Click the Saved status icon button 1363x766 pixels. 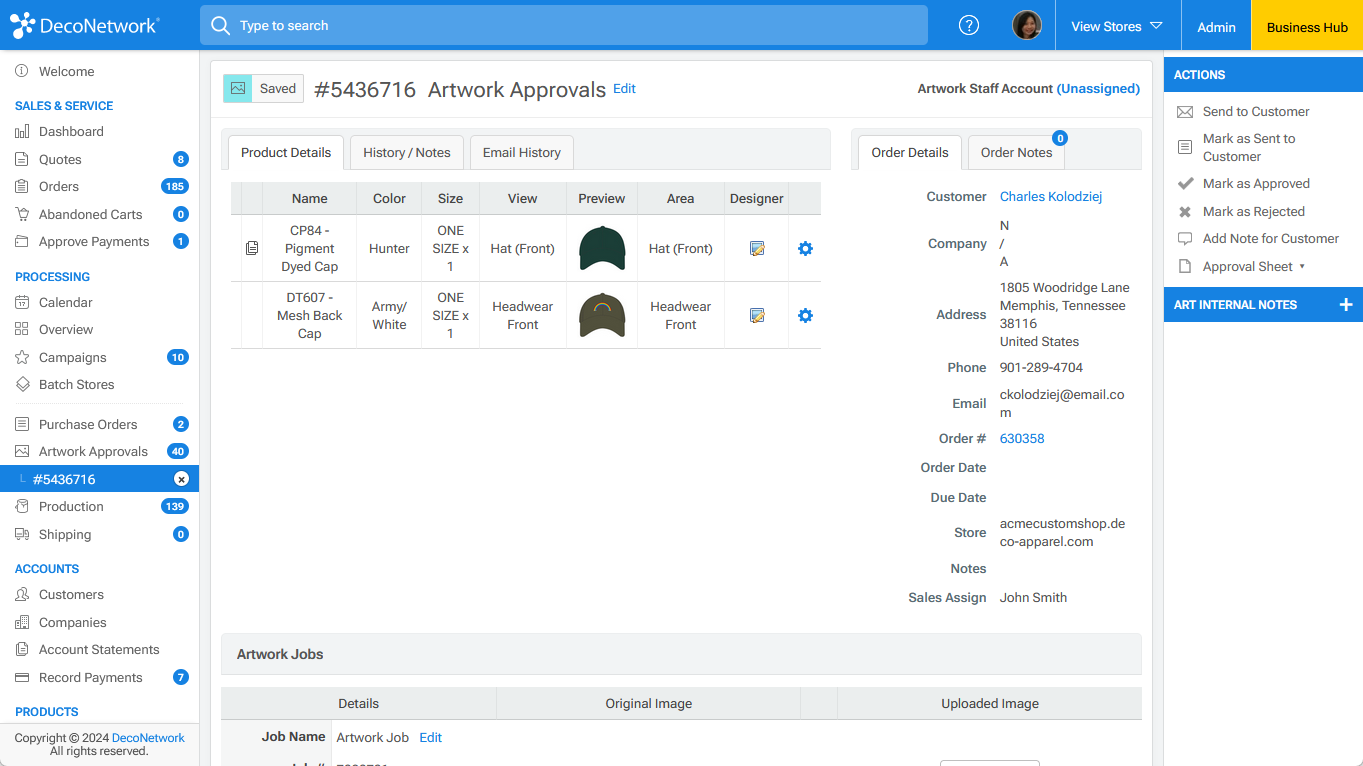238,89
